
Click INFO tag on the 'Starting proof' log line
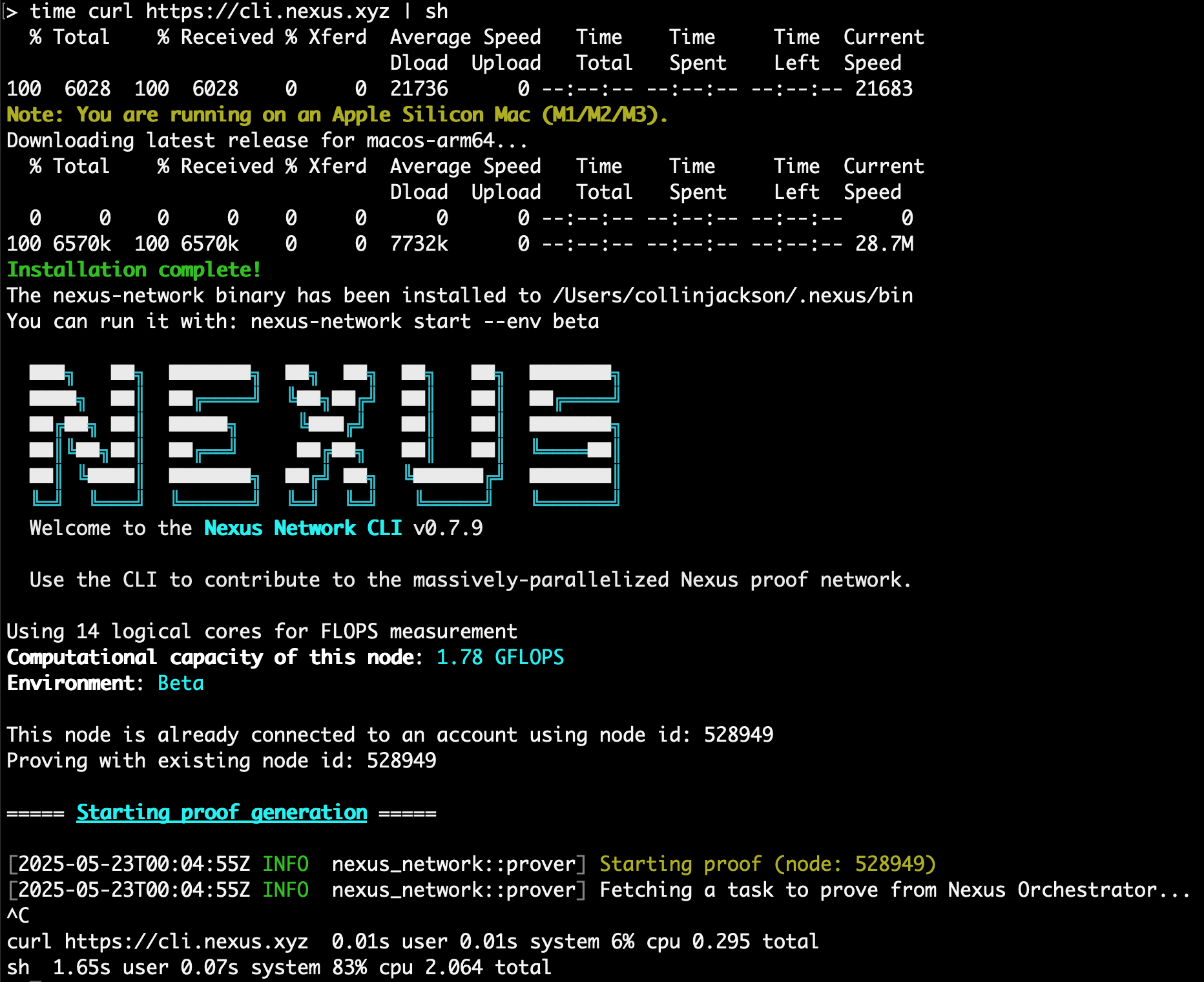[285, 864]
